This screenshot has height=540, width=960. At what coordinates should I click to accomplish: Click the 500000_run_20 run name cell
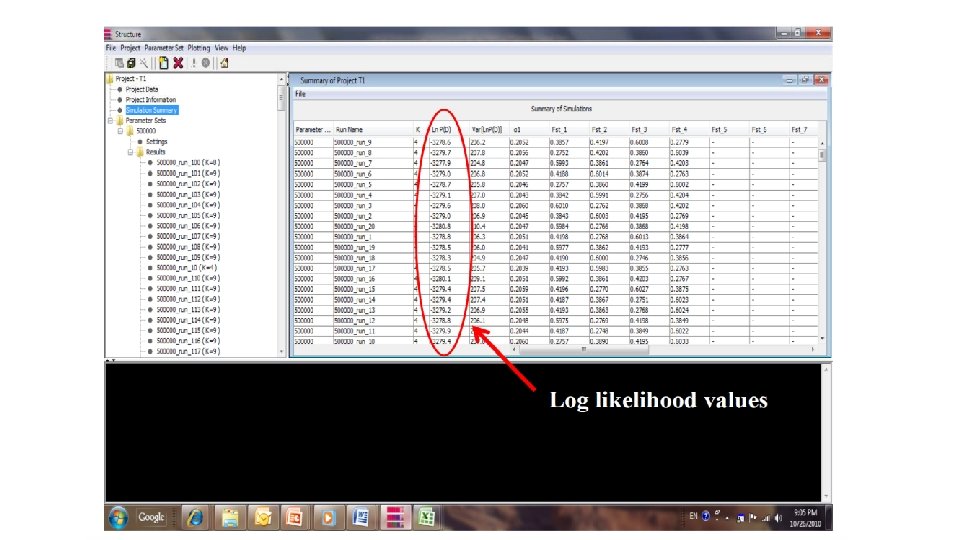click(x=373, y=227)
